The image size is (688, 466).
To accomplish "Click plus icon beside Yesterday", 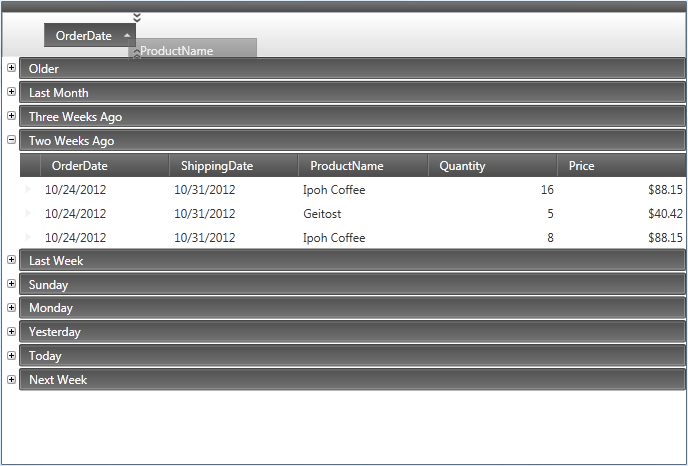I will click(11, 331).
